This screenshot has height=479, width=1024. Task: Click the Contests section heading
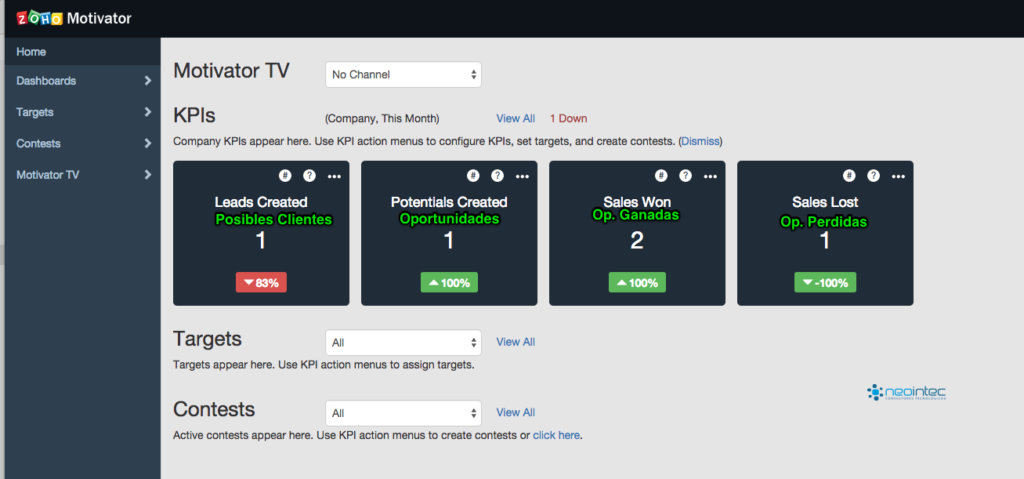pyautogui.click(x=214, y=410)
